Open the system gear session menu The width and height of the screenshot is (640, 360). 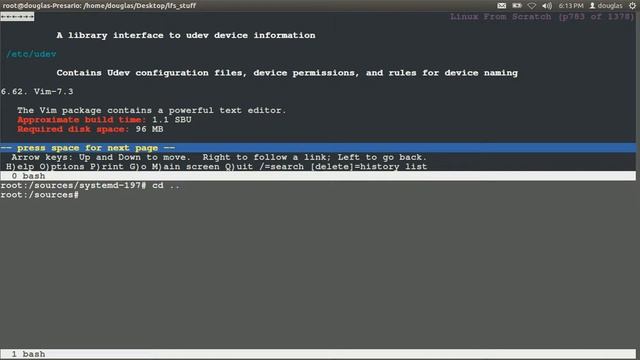click(x=632, y=6)
